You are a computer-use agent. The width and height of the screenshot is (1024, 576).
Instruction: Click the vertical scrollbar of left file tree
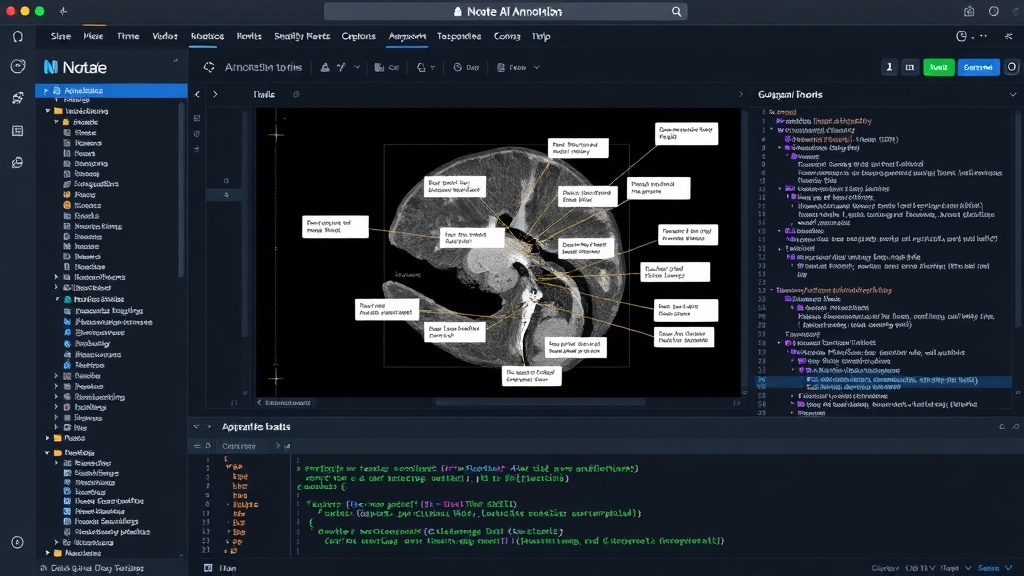(181, 189)
